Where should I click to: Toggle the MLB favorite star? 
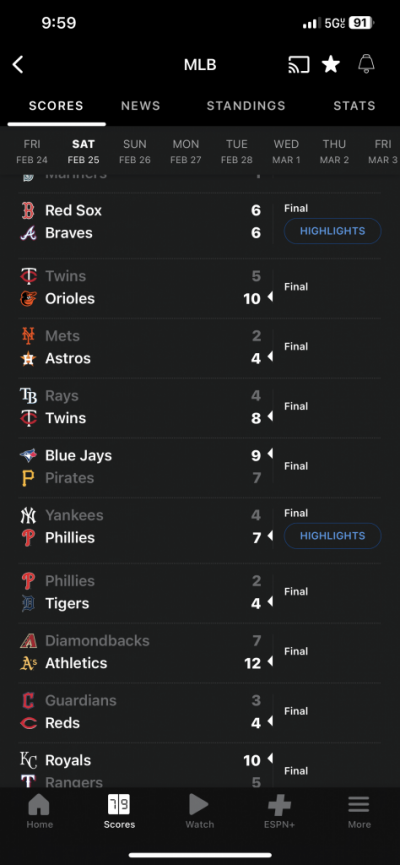pos(331,65)
